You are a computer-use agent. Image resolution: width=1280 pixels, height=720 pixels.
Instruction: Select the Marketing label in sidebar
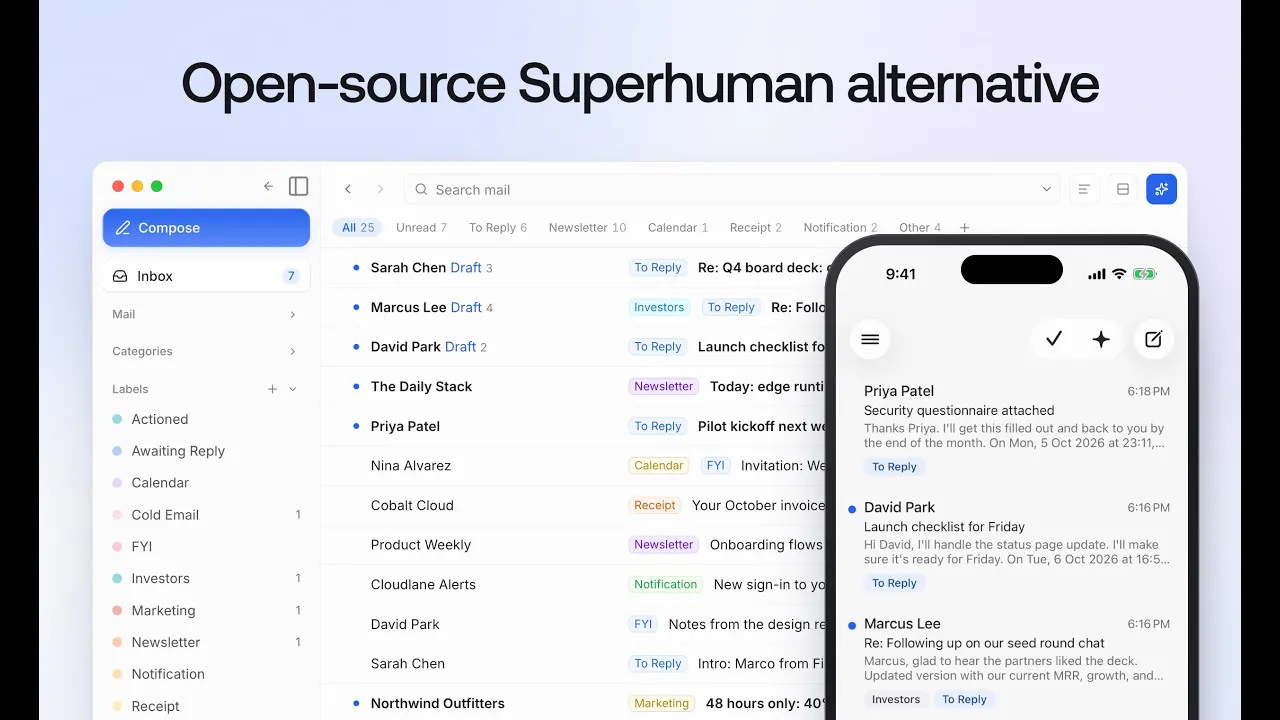(x=206, y=610)
